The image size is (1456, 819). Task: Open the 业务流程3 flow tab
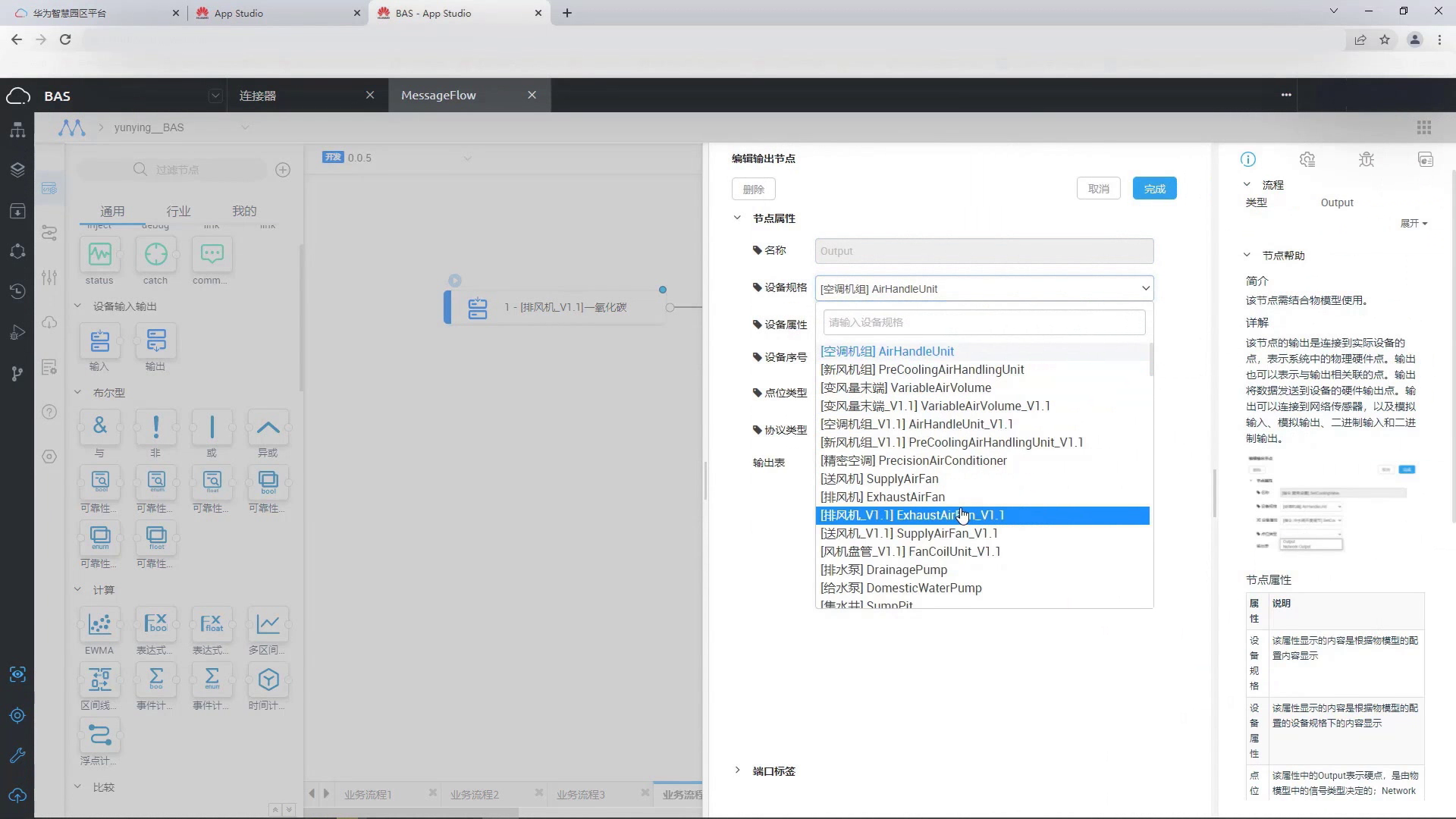coord(581,794)
